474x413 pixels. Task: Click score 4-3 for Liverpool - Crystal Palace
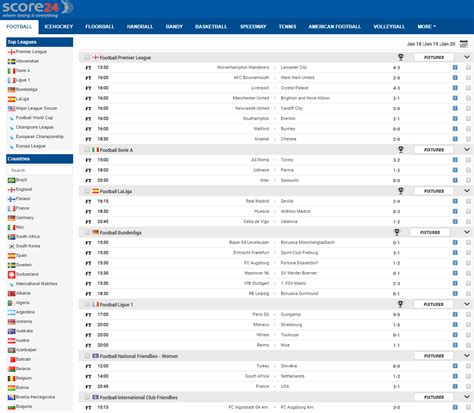pos(396,88)
